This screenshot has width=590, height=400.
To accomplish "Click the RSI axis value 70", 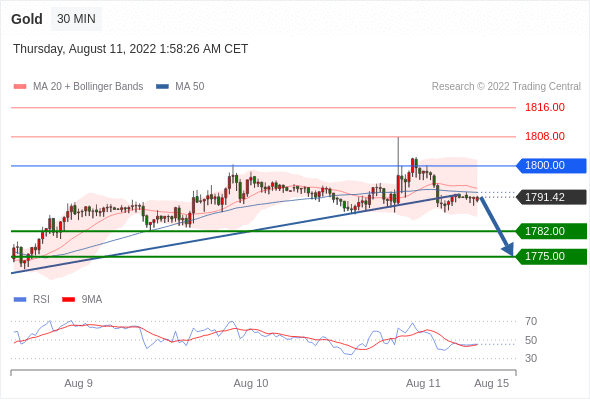I will 531,322.
